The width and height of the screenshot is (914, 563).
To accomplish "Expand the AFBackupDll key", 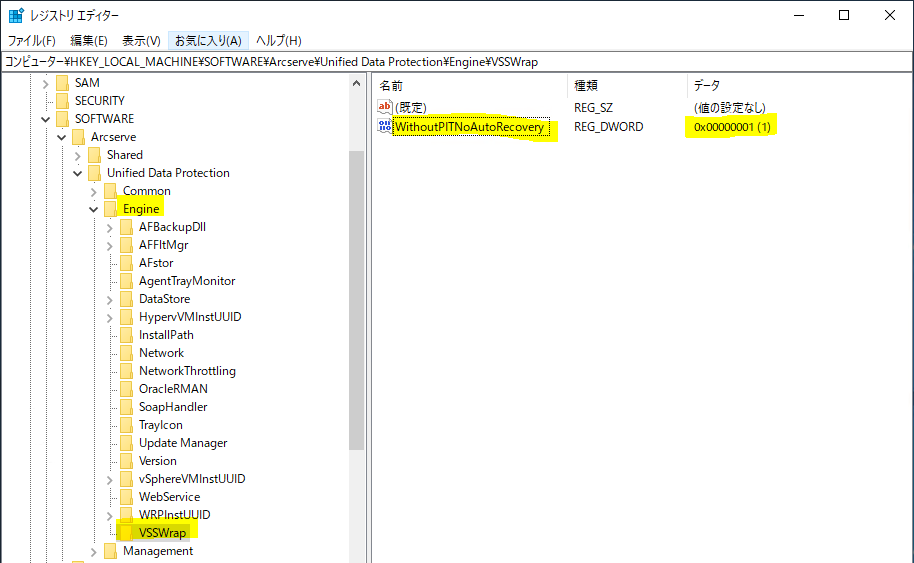I will pos(110,228).
